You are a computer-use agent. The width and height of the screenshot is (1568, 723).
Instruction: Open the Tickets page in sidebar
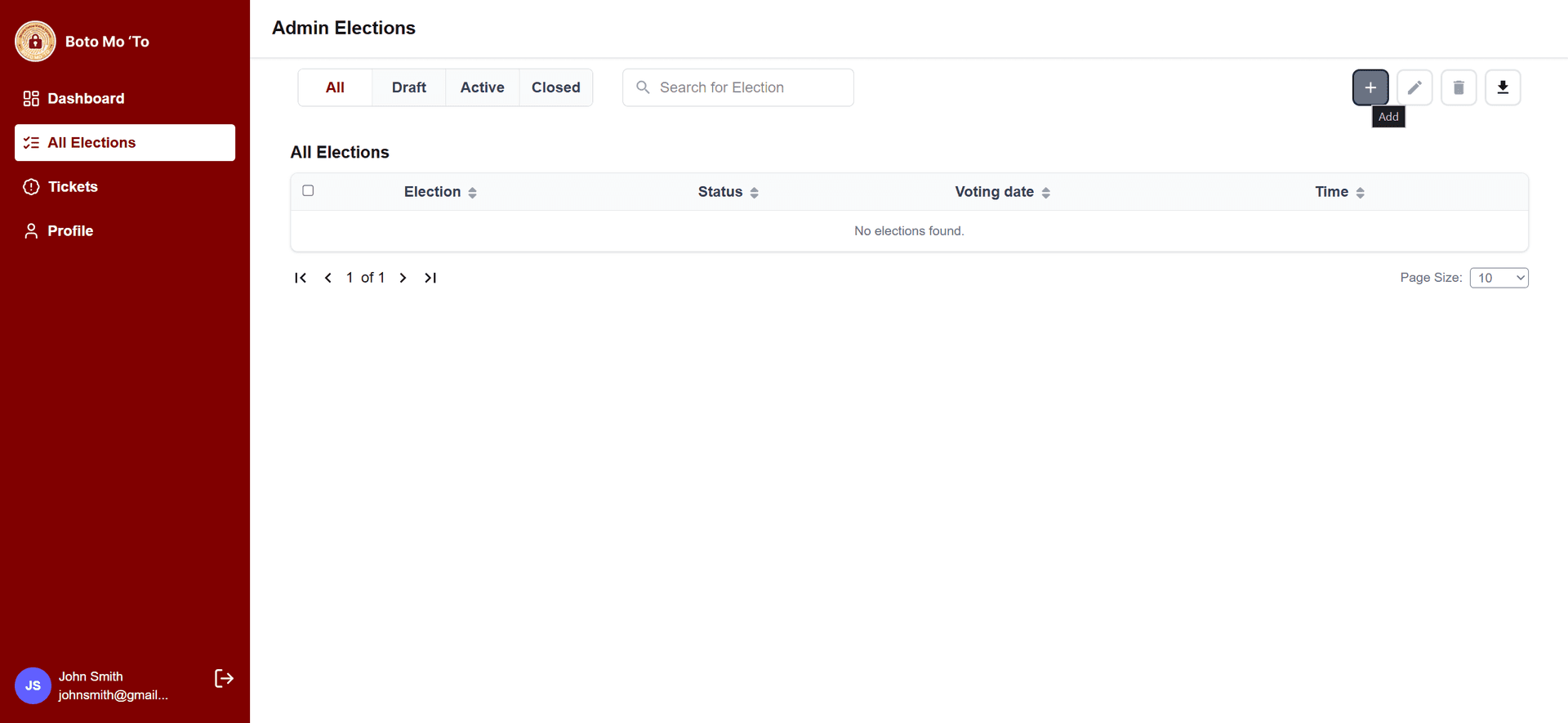click(73, 186)
